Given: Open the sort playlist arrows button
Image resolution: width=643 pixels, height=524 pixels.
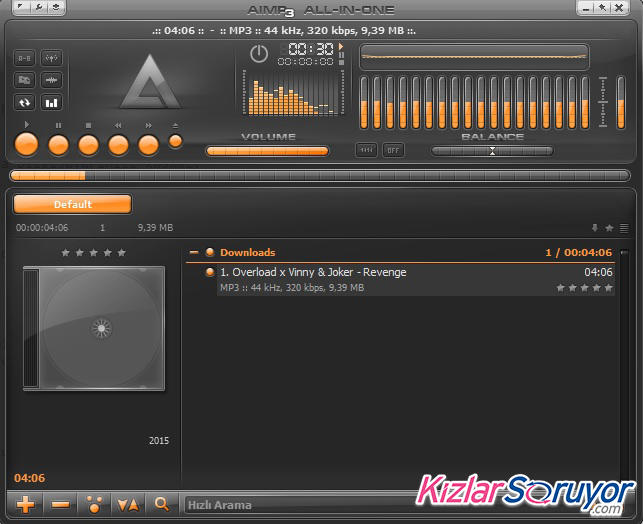Looking at the screenshot, I should click(x=128, y=504).
